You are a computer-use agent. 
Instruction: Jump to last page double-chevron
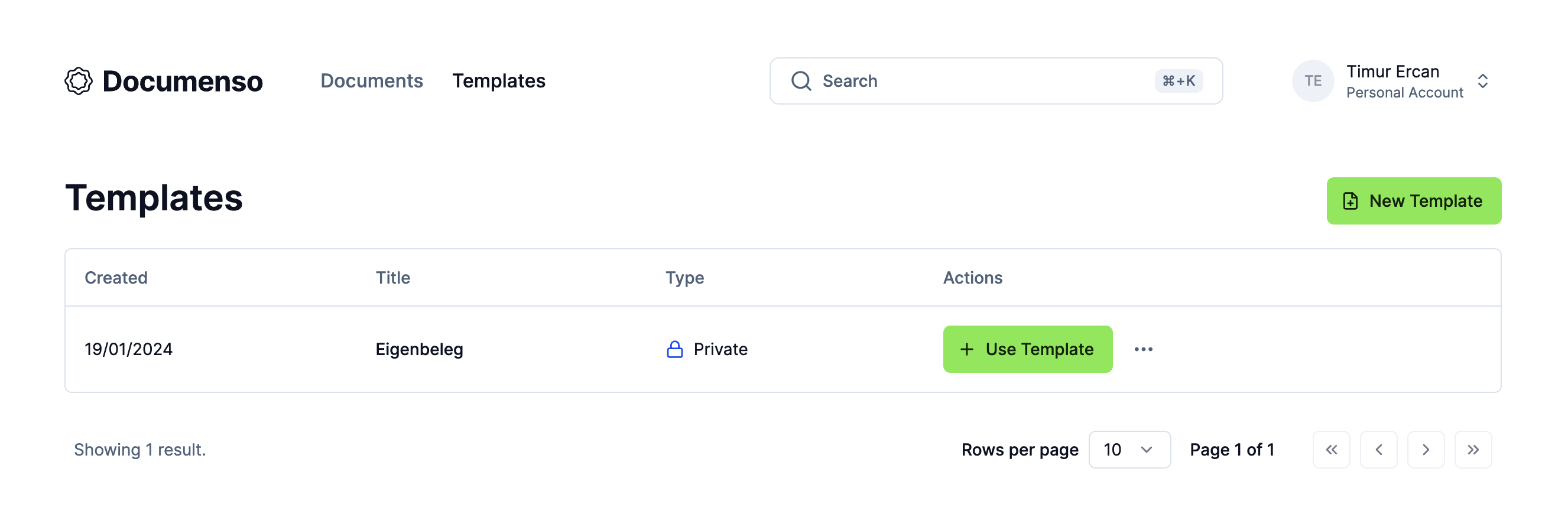tap(1472, 450)
